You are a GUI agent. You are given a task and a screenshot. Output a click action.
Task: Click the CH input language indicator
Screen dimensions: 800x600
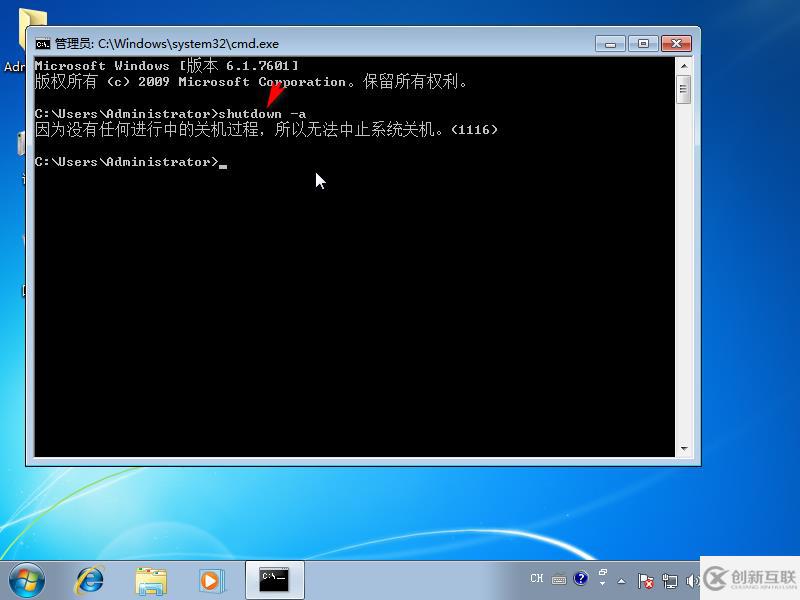point(536,579)
